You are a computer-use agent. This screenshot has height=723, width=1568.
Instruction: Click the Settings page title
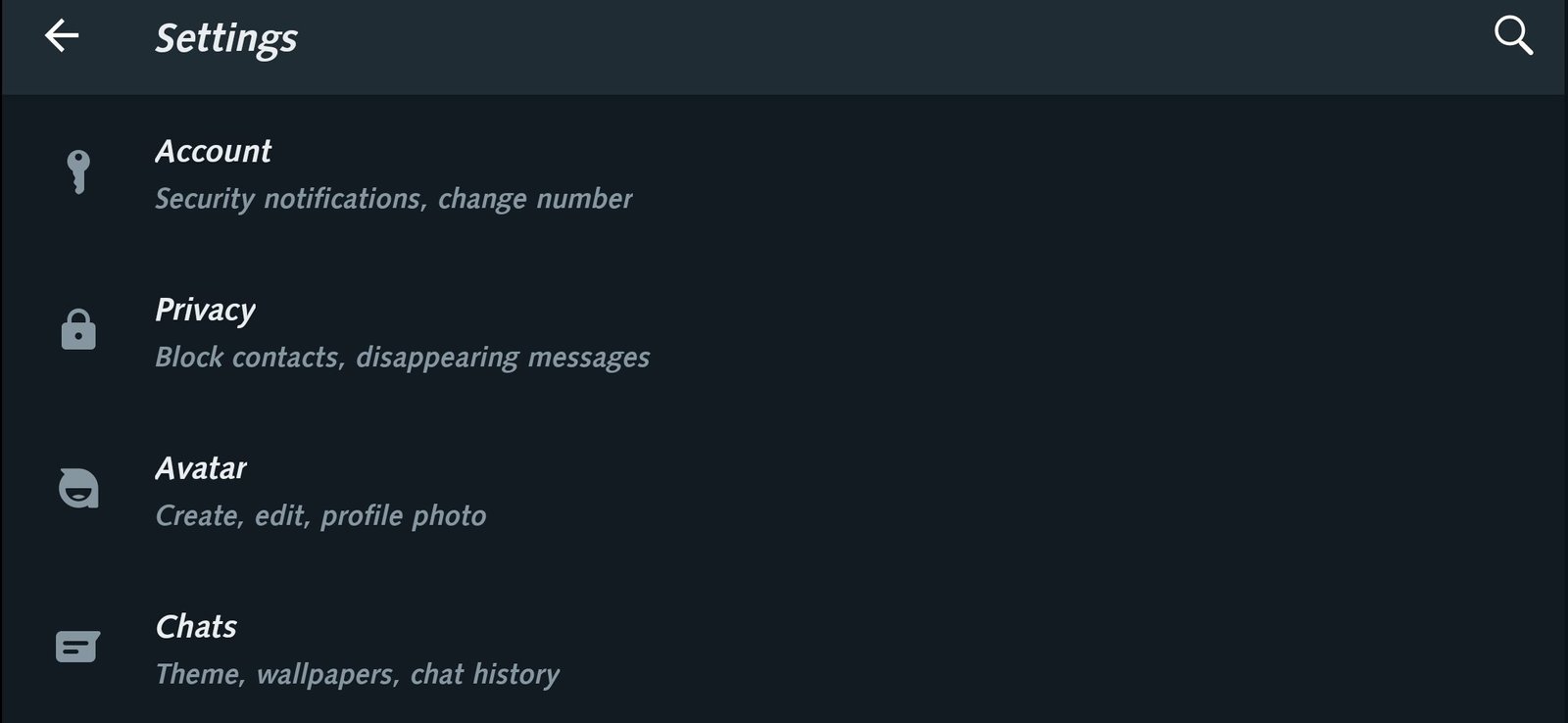[226, 38]
